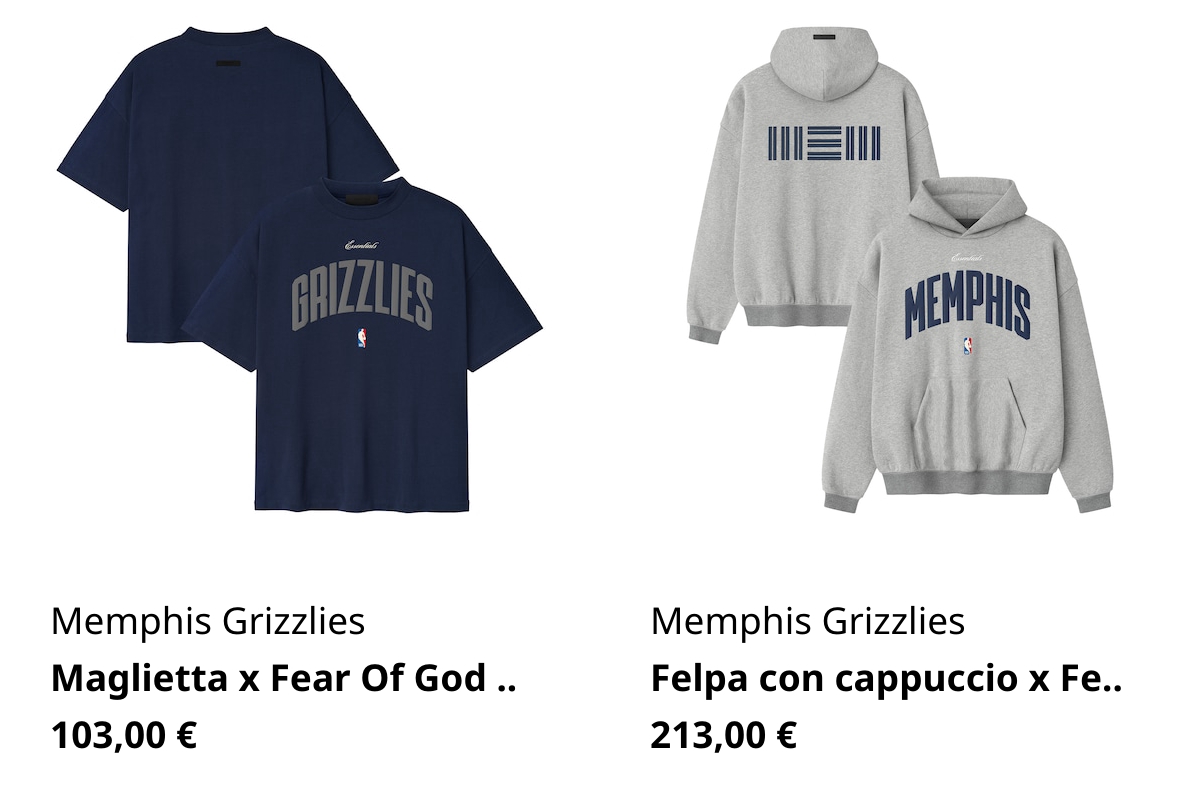Open Memphis Grizzlies label above the Felpa product

[808, 621]
